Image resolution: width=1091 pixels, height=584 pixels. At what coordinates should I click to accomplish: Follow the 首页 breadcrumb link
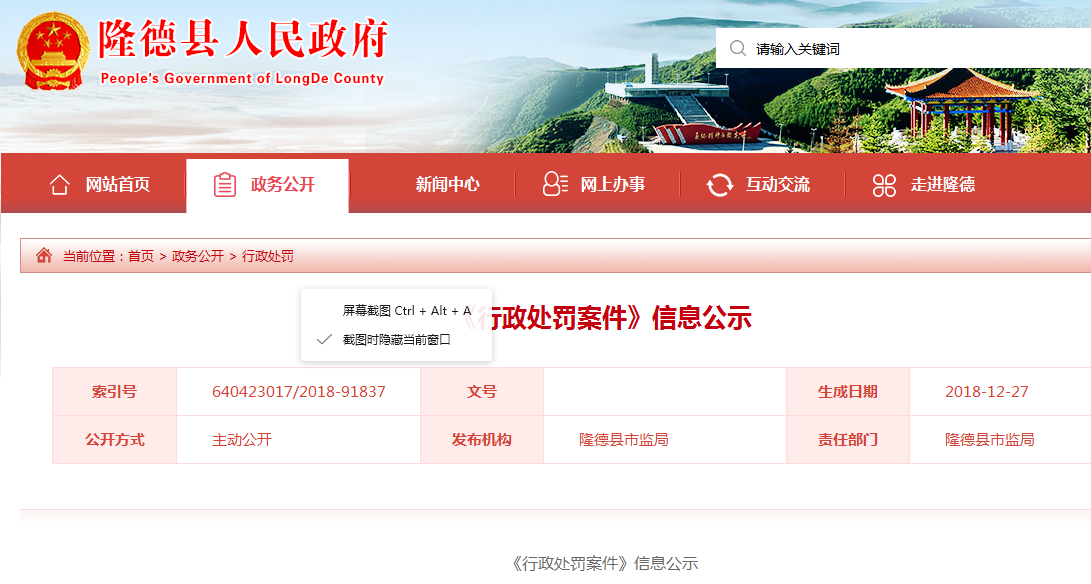coord(141,256)
